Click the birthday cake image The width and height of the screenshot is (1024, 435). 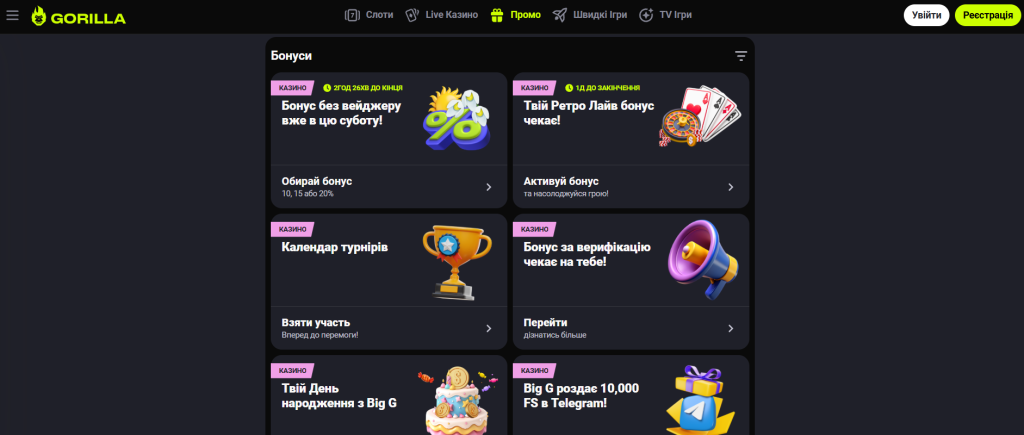click(x=456, y=400)
